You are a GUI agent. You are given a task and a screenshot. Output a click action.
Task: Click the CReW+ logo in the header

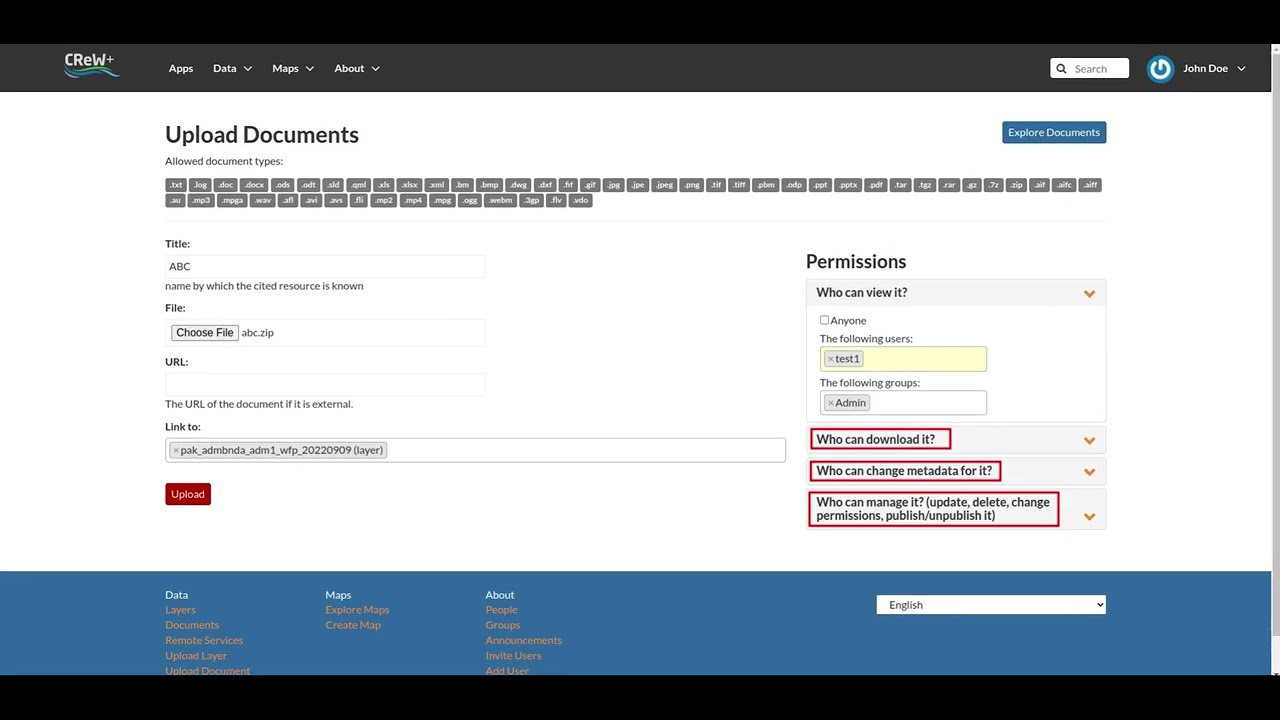(x=92, y=65)
